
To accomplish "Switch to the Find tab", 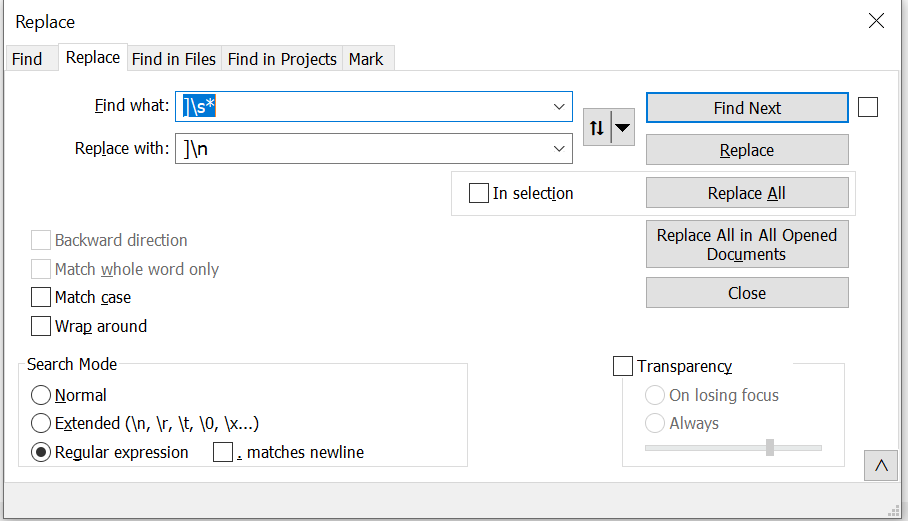I will 27,59.
